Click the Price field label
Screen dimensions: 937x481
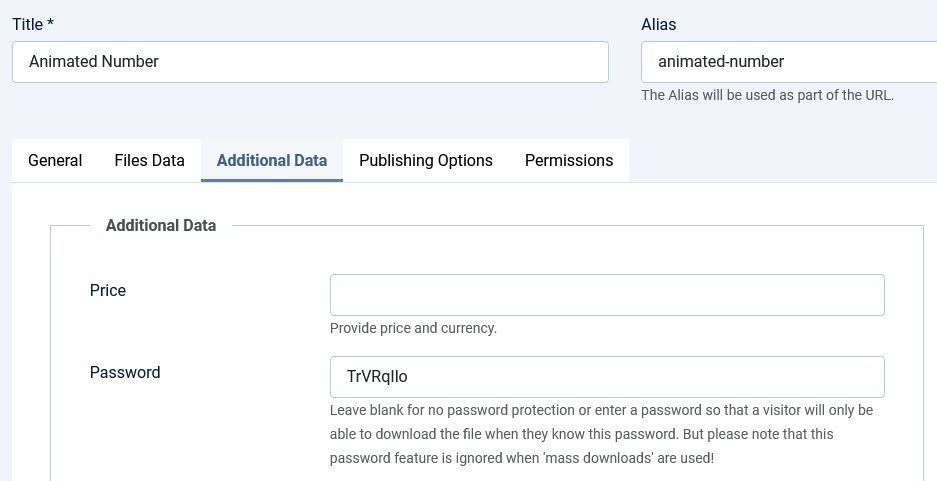point(108,291)
